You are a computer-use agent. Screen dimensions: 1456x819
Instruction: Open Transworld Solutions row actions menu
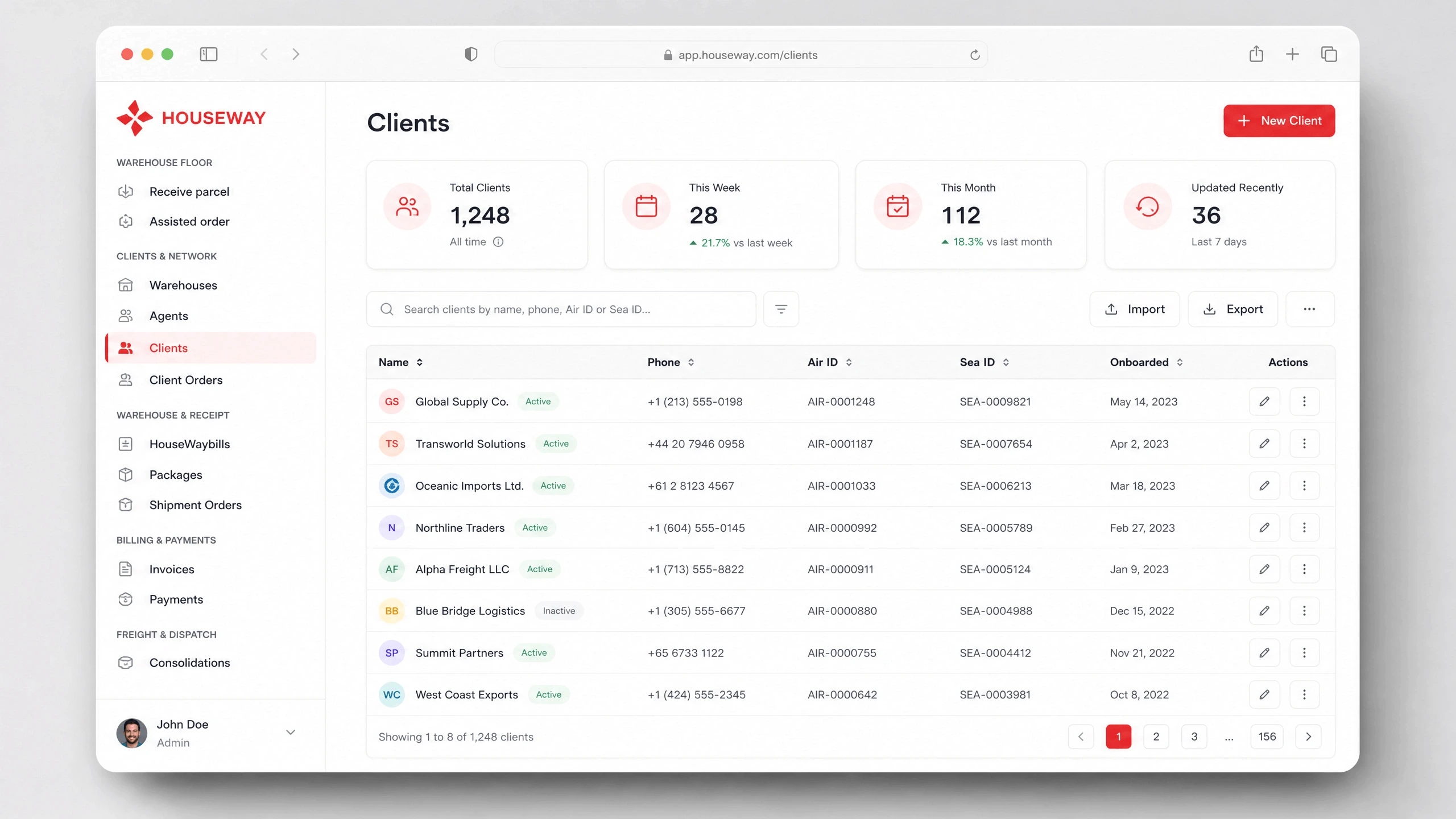click(x=1304, y=444)
